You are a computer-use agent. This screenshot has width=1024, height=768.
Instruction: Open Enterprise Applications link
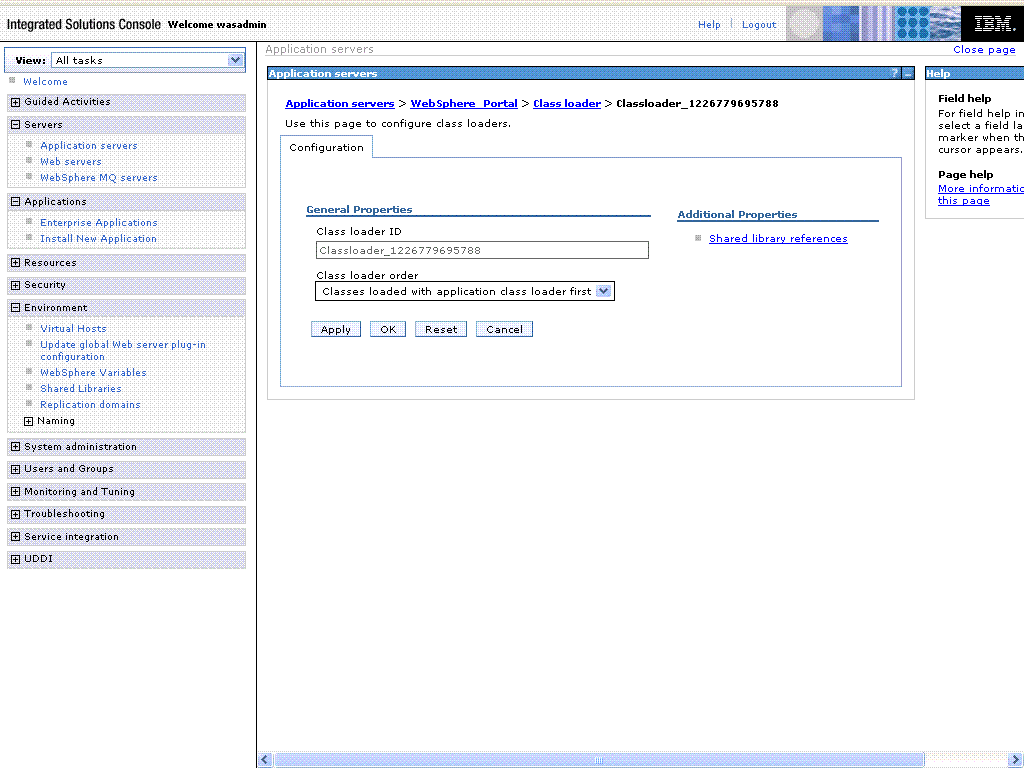pos(99,223)
